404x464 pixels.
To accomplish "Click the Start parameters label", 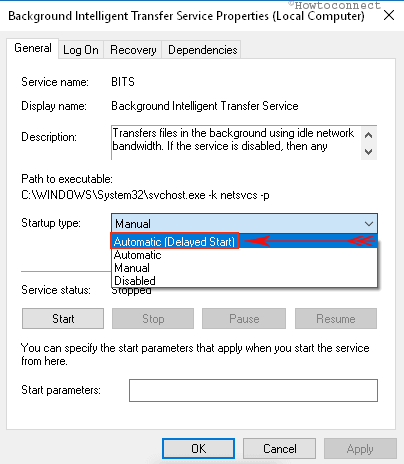I will pos(61,390).
